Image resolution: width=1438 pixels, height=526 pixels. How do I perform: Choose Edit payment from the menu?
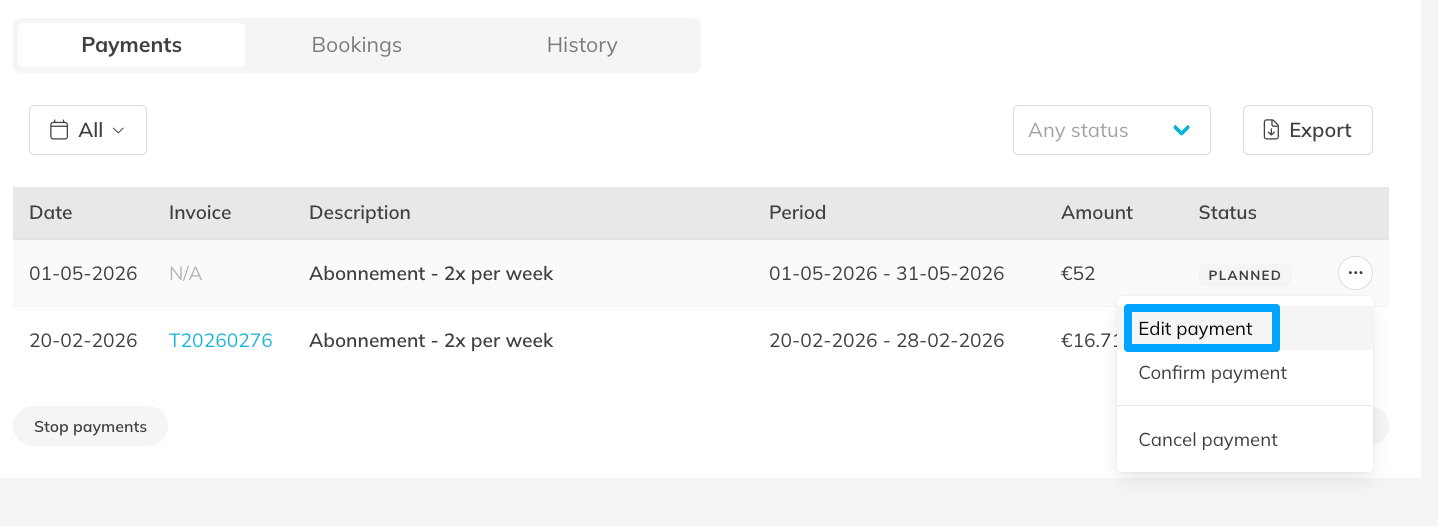1195,329
